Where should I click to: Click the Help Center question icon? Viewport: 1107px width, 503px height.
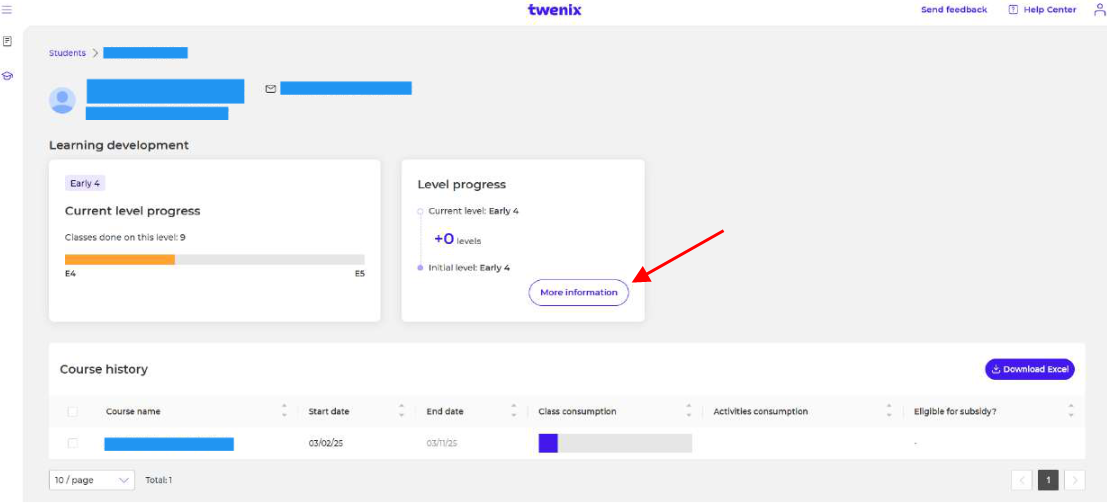pos(1013,10)
